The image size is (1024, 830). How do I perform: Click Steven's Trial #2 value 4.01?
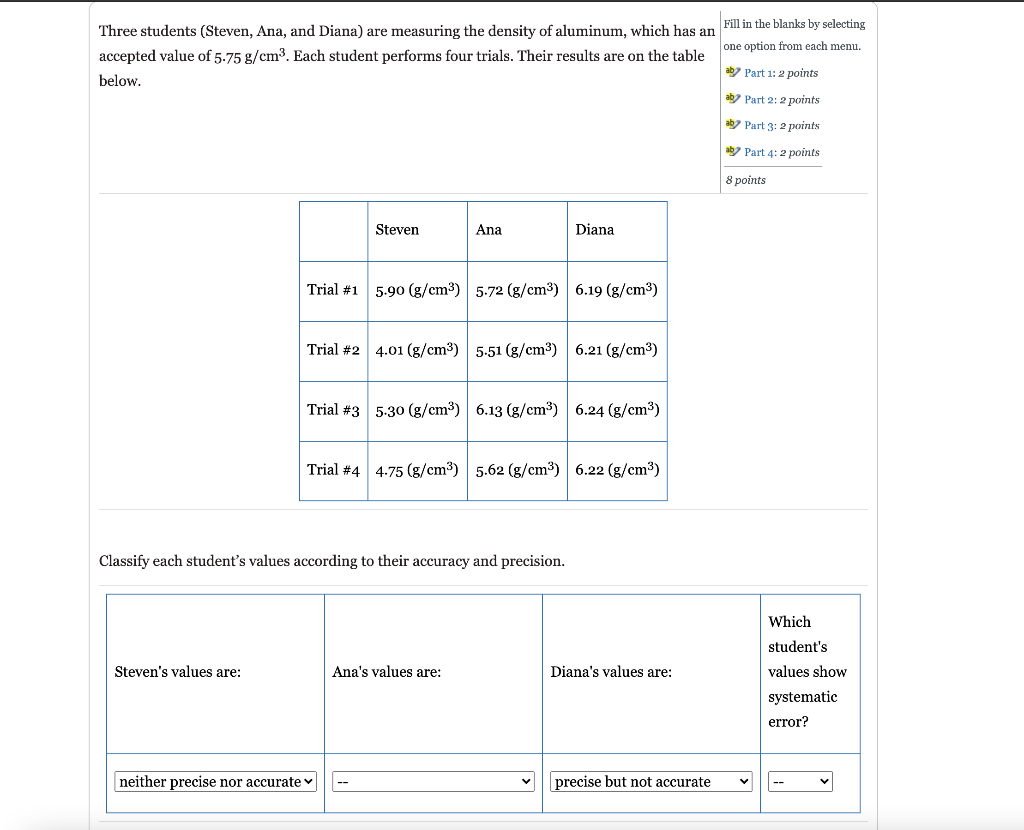coord(417,350)
